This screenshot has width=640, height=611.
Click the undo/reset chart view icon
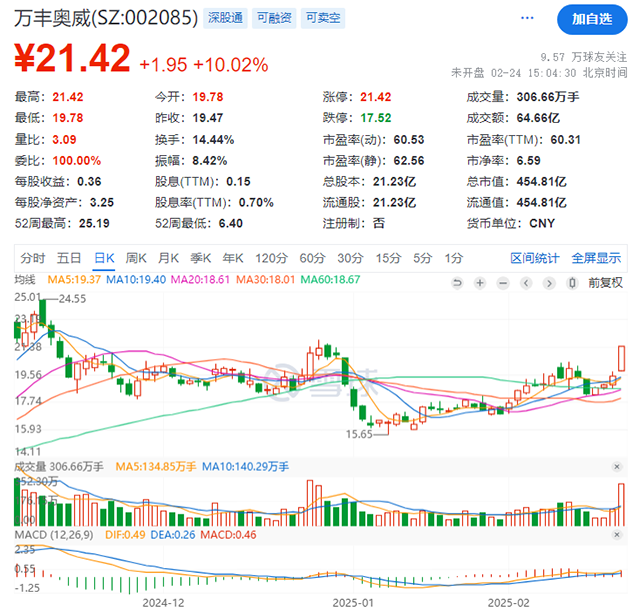click(x=458, y=283)
